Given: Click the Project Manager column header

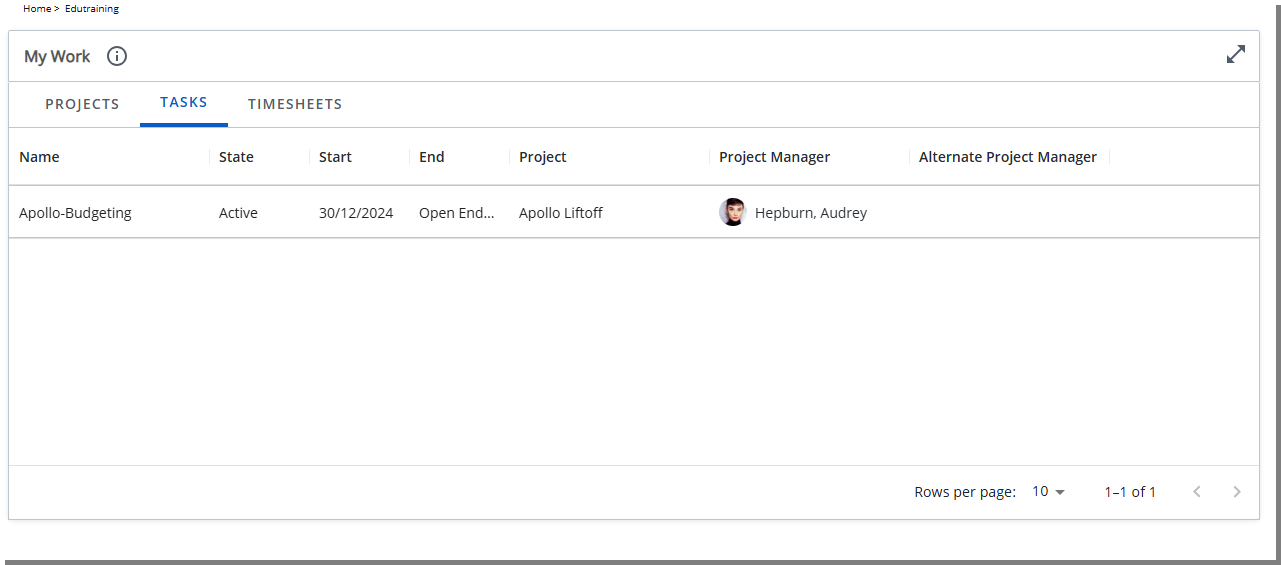Looking at the screenshot, I should (x=774, y=157).
